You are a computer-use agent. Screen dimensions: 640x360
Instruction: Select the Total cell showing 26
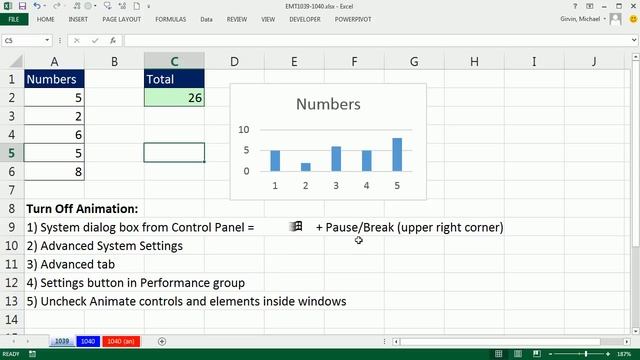click(174, 98)
